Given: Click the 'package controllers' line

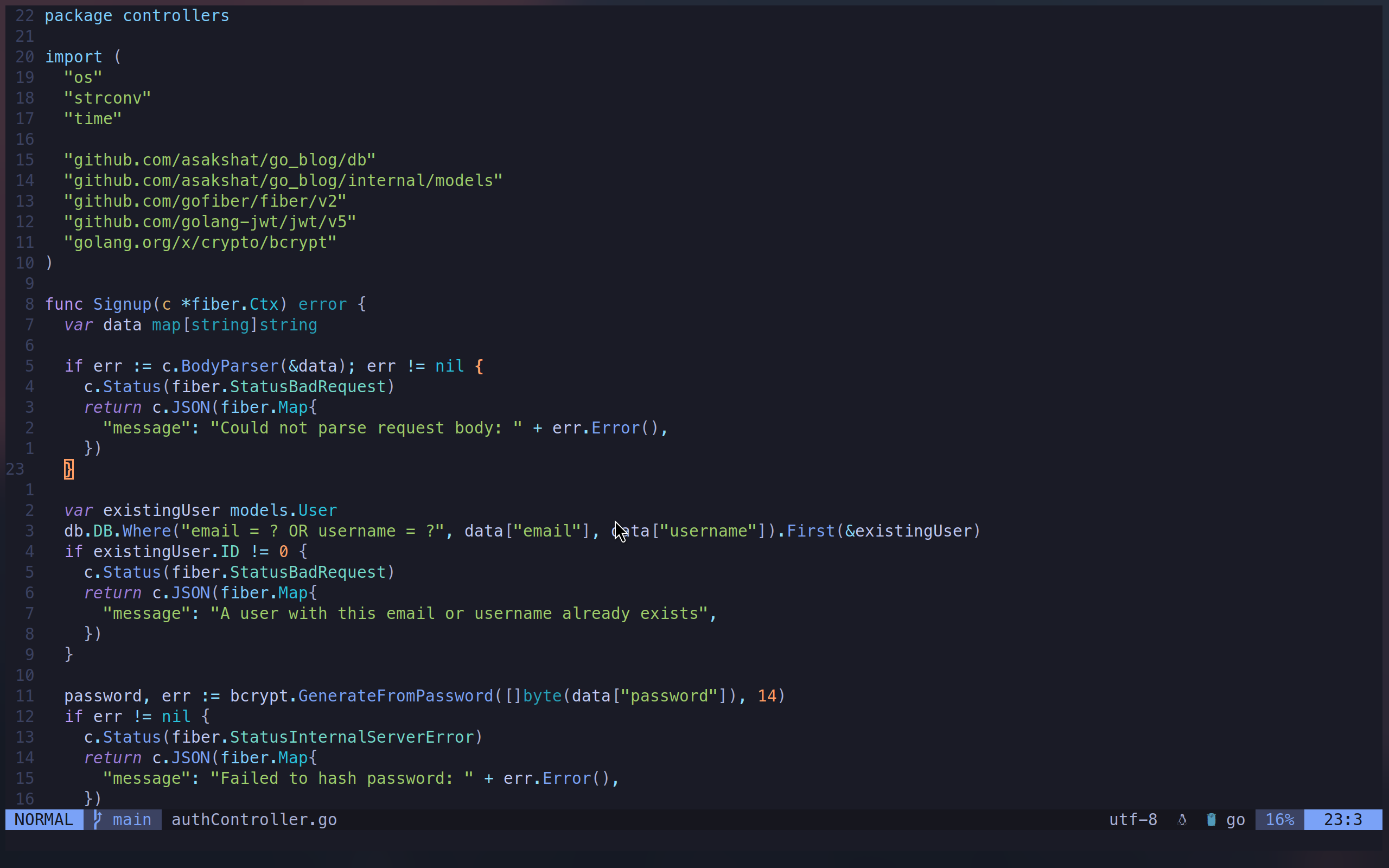Looking at the screenshot, I should [137, 16].
